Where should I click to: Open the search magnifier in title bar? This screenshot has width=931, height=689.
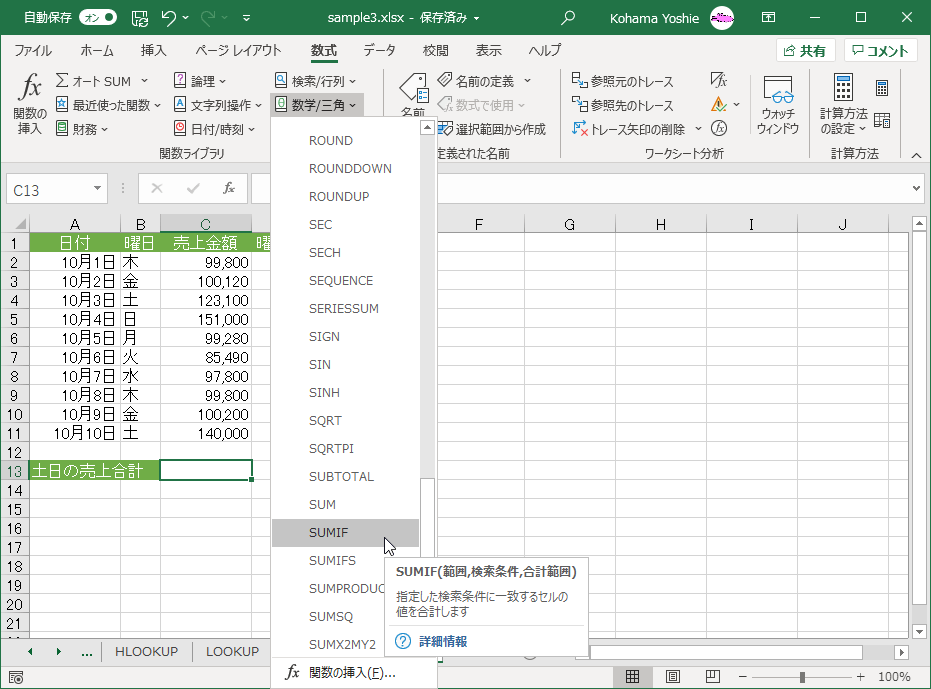569,17
